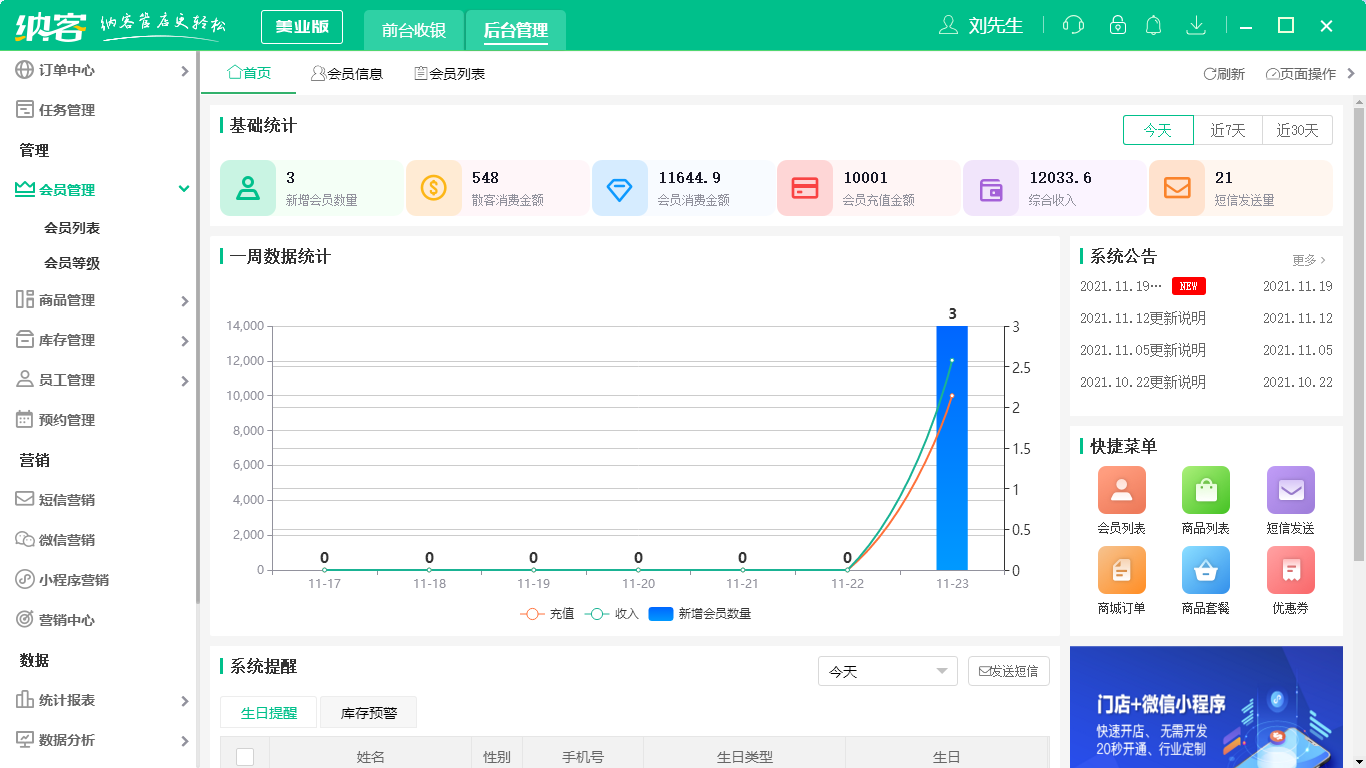Open the 今天 dropdown in 系统提醒
This screenshot has width=1366, height=768.
point(887,671)
